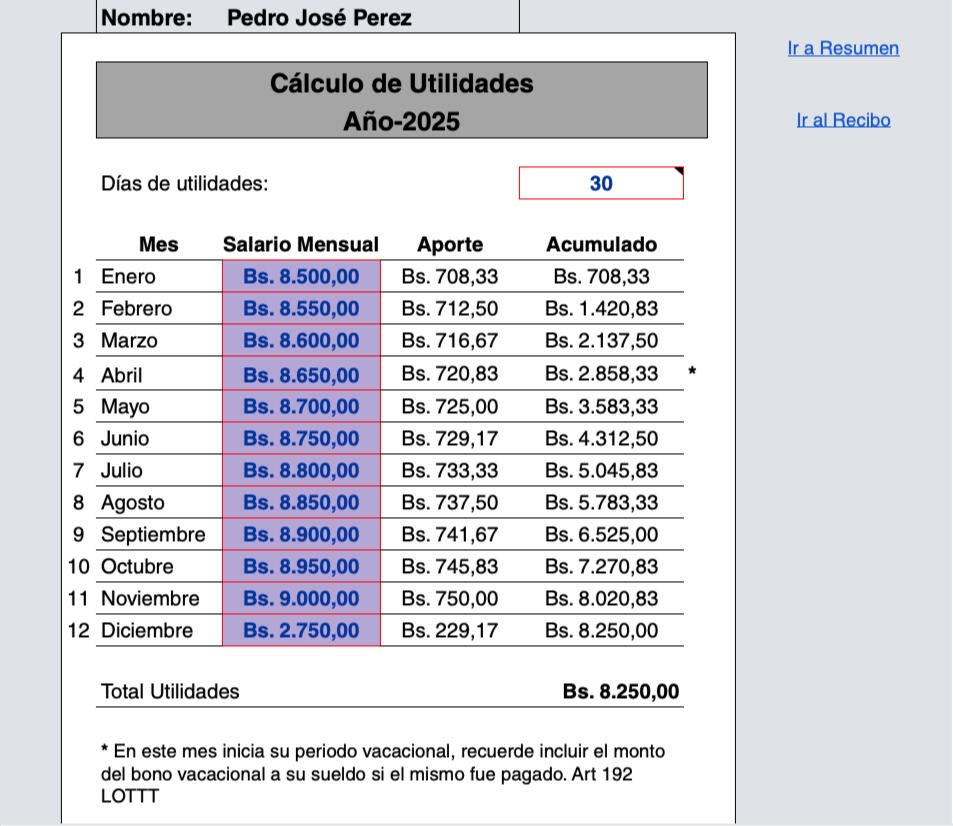
Task: Click Noviembre salary cell Bs. 9.000,00
Action: (301, 599)
